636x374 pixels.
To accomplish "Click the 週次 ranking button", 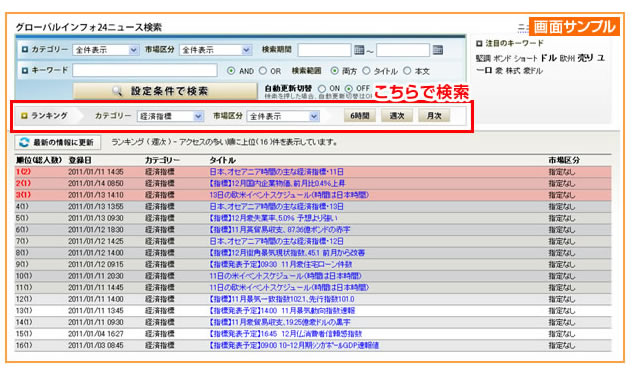I will (x=397, y=116).
